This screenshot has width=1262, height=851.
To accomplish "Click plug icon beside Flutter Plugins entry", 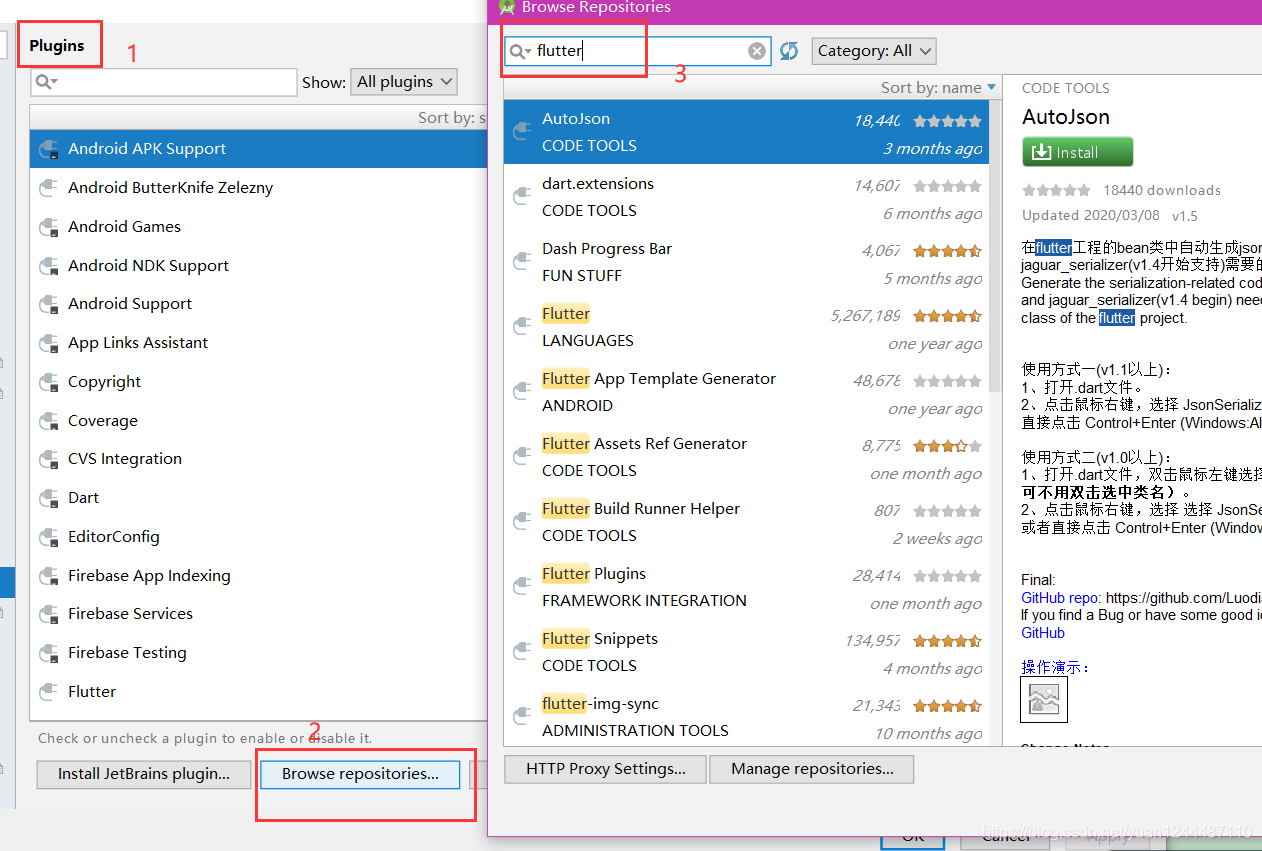I will coord(521,586).
